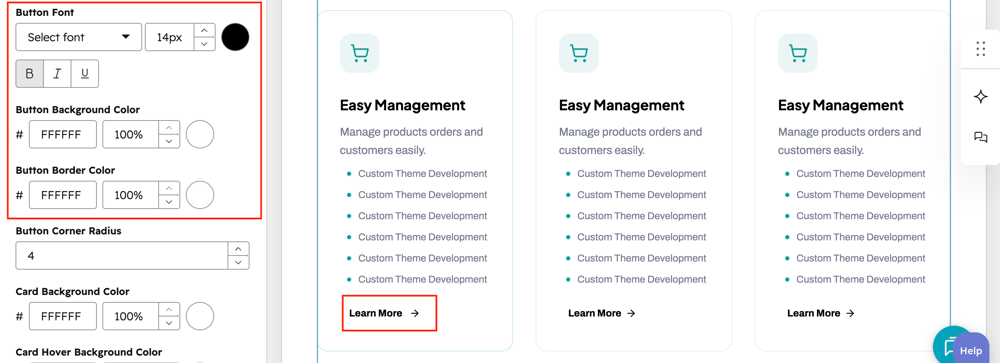The image size is (1000, 363).
Task: Click Learn More in the second card
Action: click(603, 313)
